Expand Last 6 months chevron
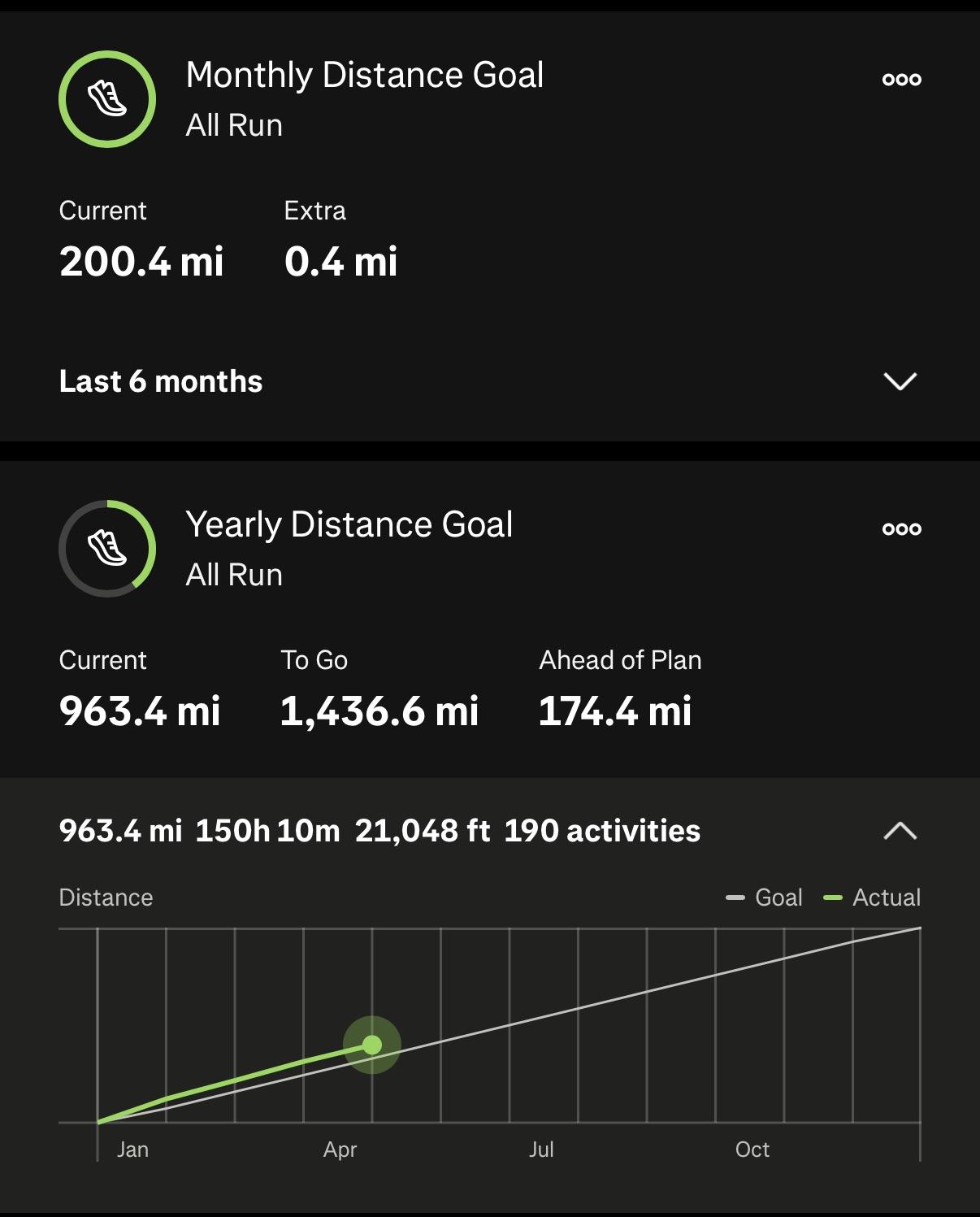 click(x=900, y=381)
